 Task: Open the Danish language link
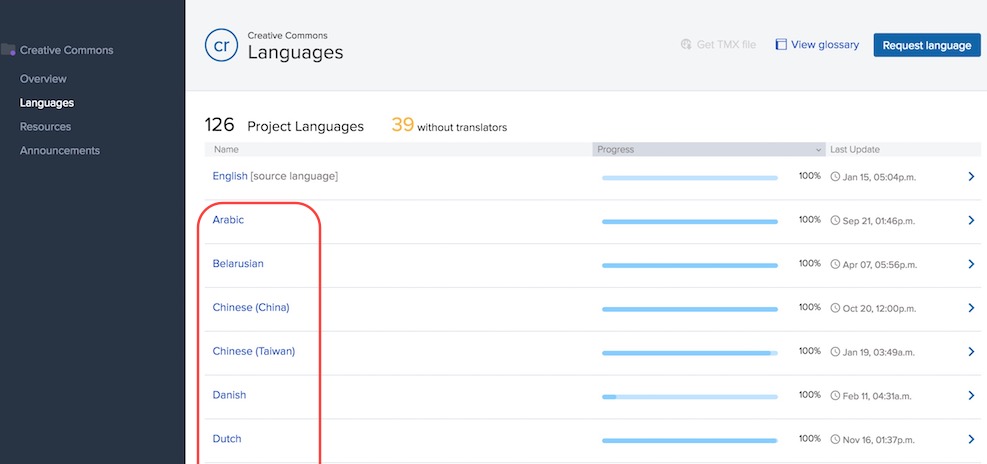coord(229,396)
